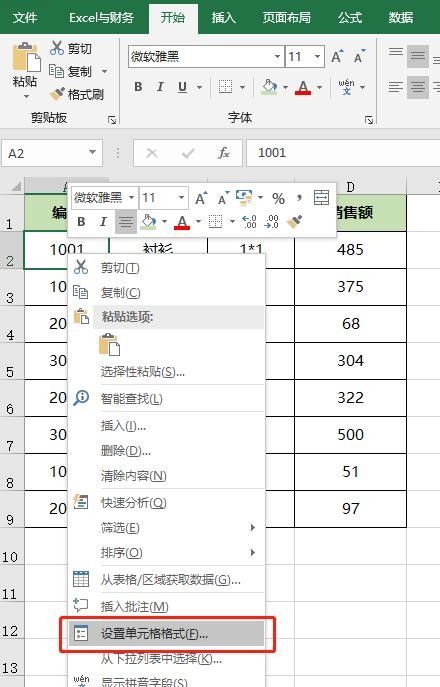Choose 快速分析(Q) from the context menu
Screen dimensions: 440x687
167,503
